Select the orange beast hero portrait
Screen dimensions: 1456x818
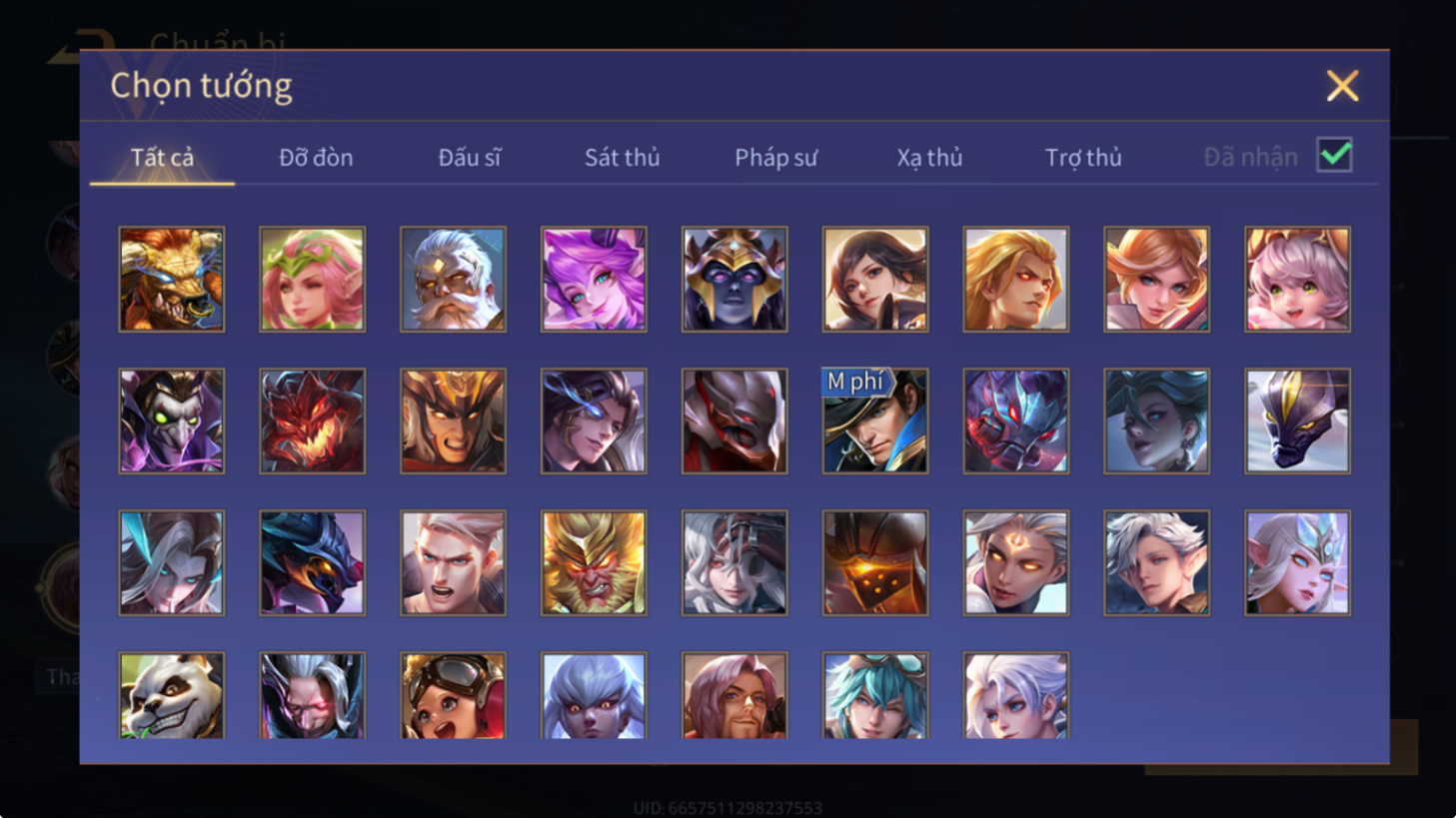[172, 279]
